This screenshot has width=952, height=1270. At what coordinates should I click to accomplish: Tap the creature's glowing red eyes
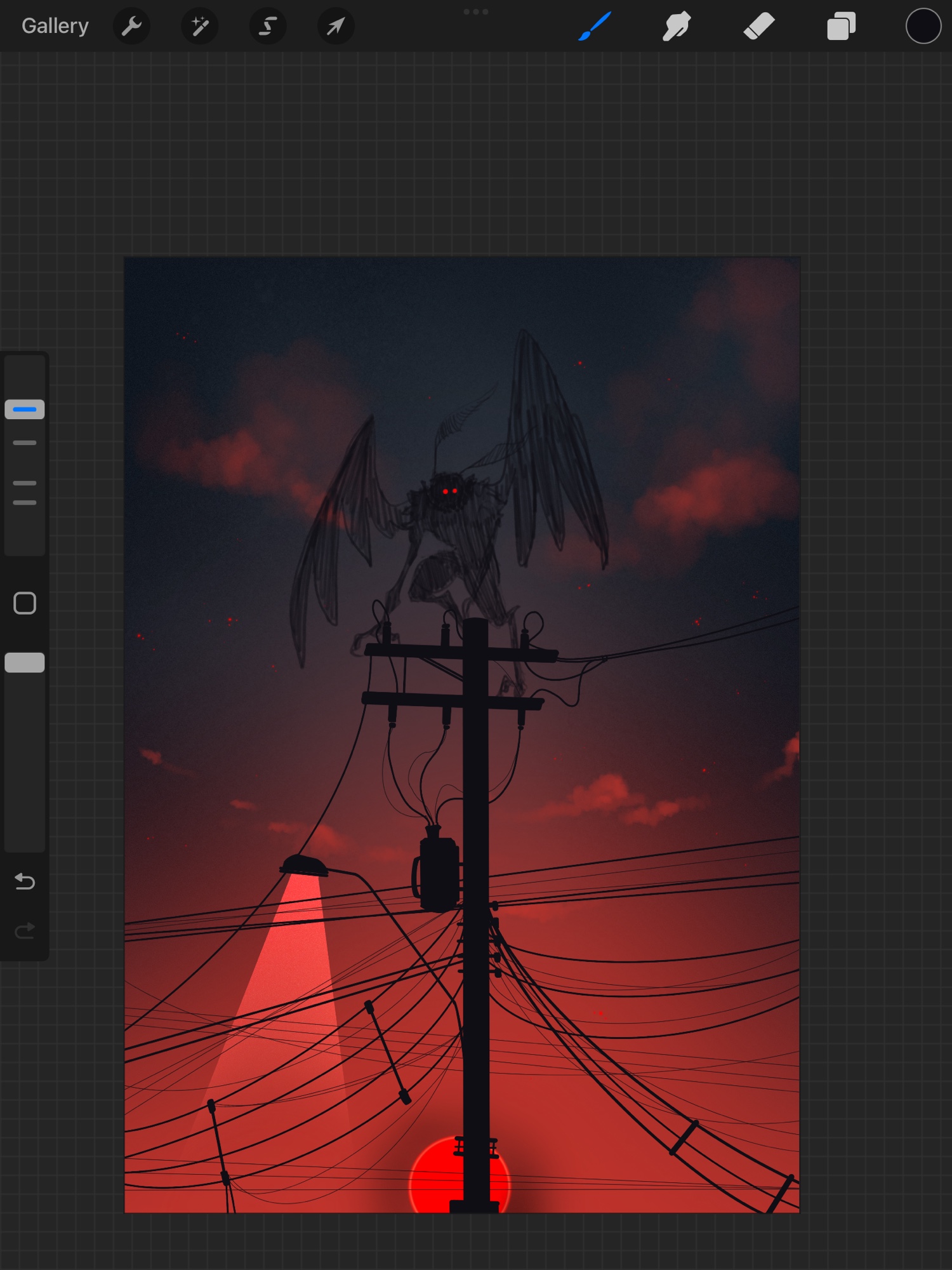click(449, 491)
